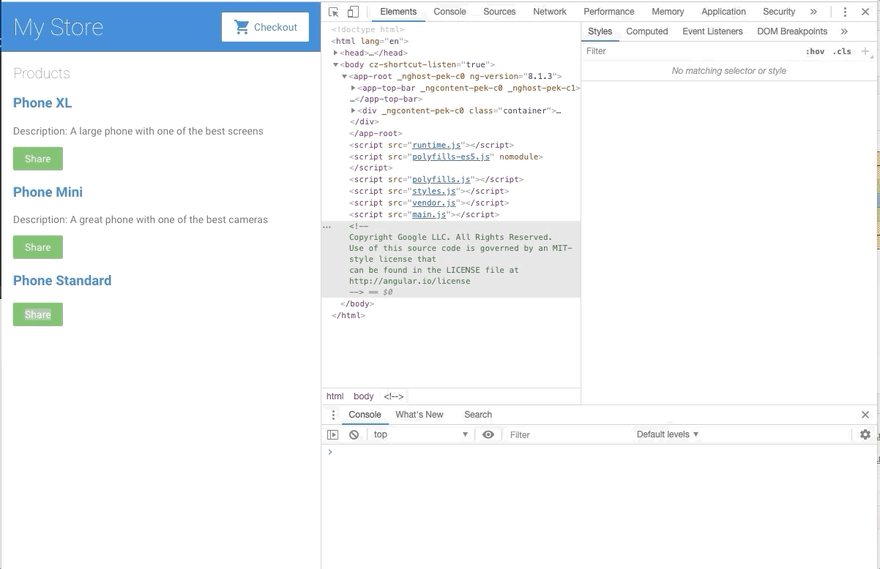Viewport: 880px width, 569px height.
Task: Open What's New drawer tab
Action: pos(419,415)
